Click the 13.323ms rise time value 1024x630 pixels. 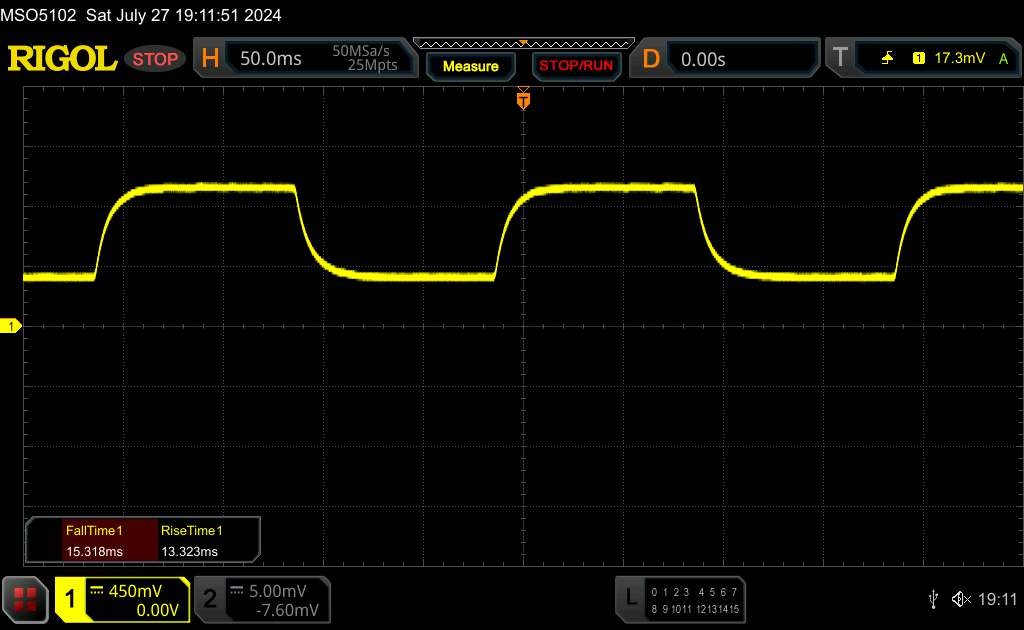[189, 551]
